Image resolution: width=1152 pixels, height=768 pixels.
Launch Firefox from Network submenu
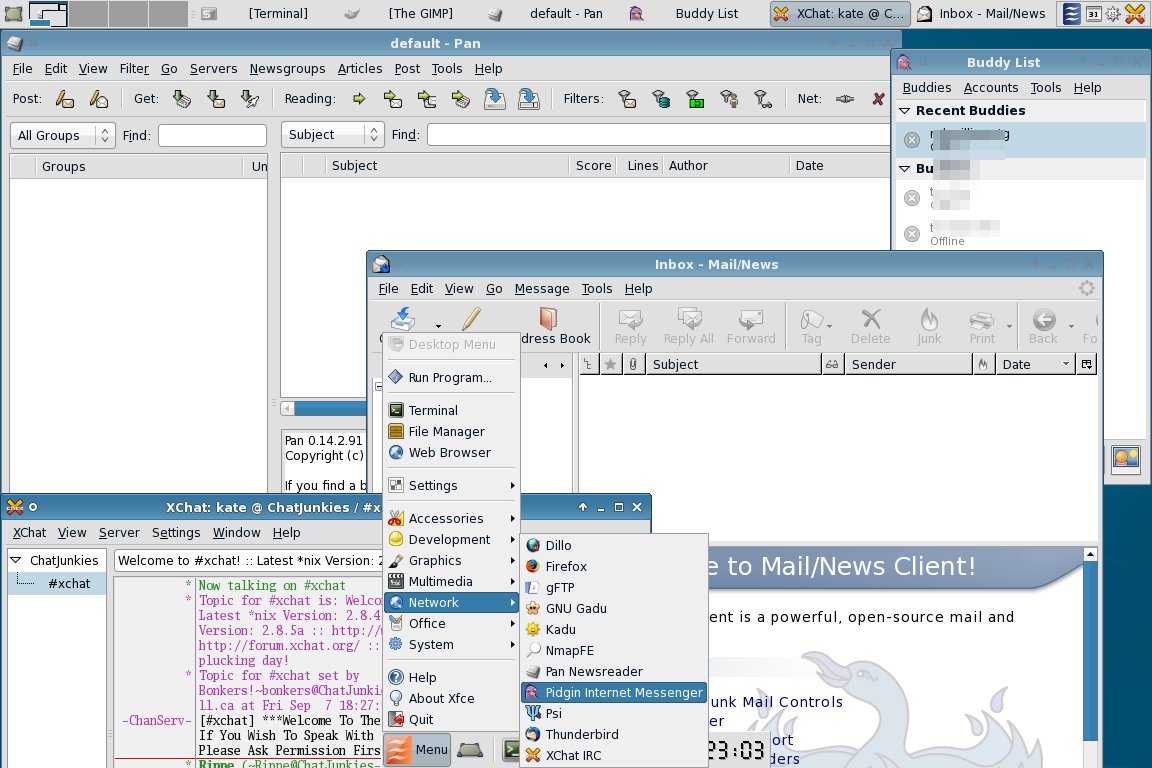pos(613,567)
